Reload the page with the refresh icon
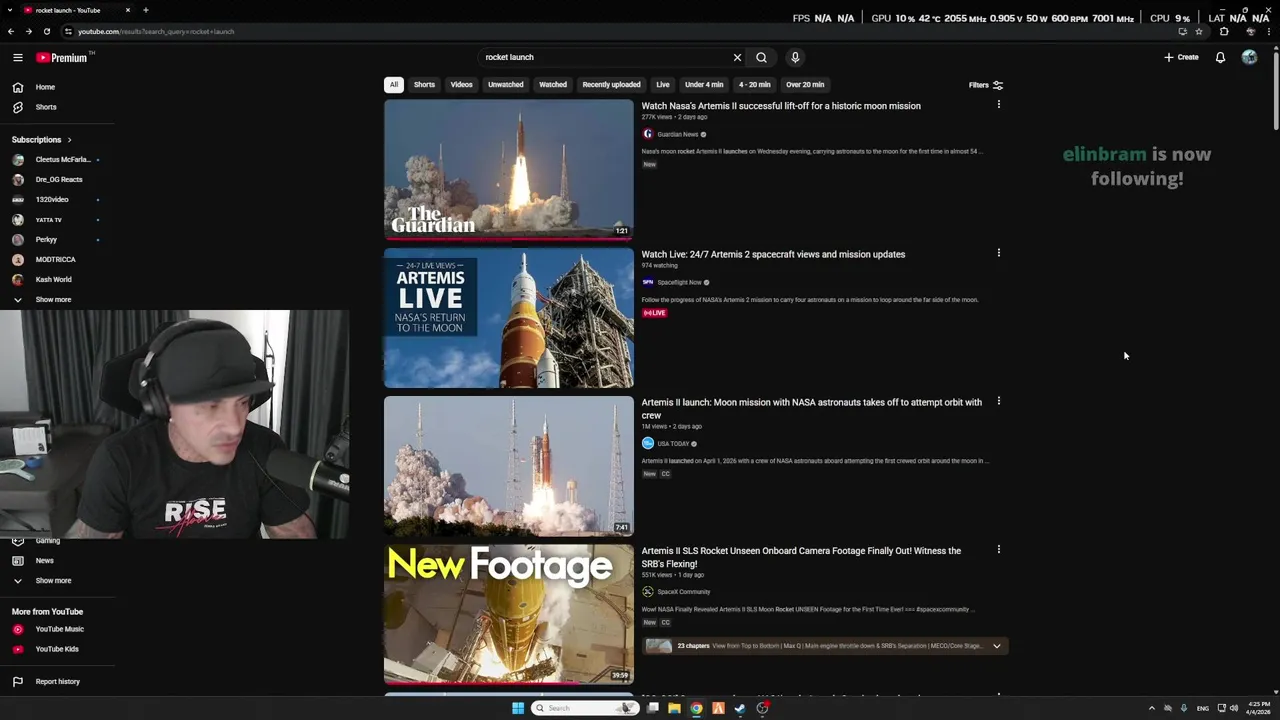Image resolution: width=1280 pixels, height=720 pixels. click(x=46, y=31)
